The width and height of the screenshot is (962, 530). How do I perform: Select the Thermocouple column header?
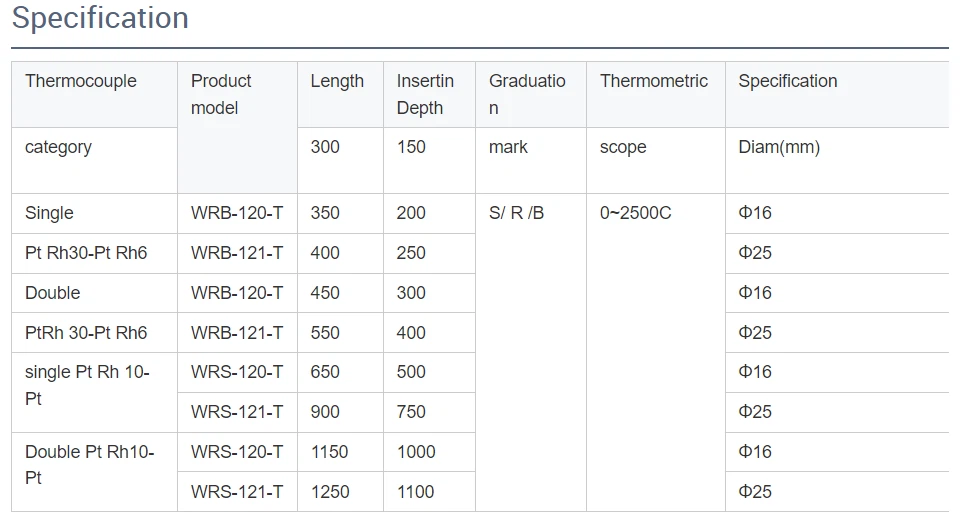click(94, 94)
